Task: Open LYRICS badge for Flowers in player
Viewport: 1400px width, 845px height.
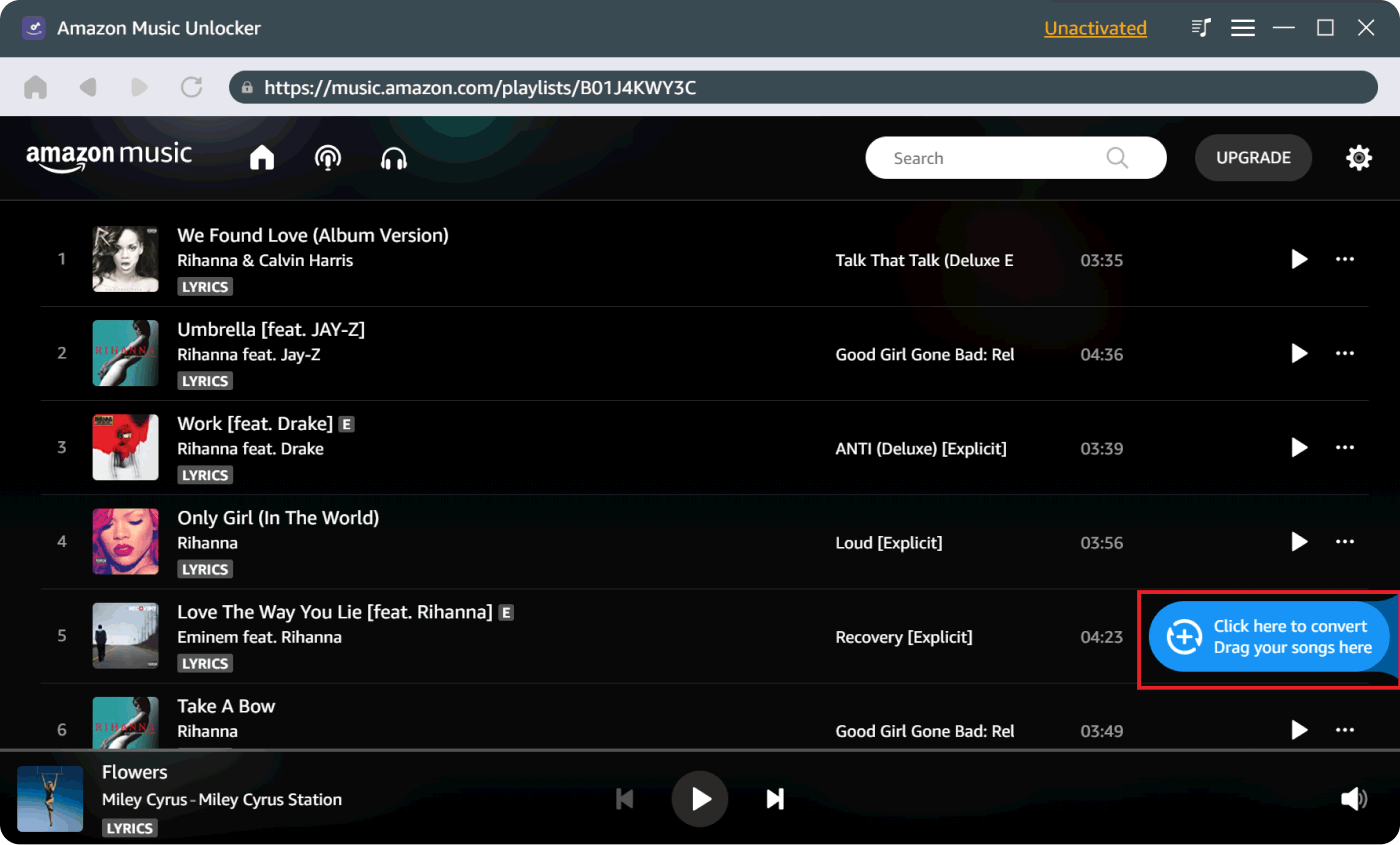Action: pyautogui.click(x=130, y=828)
